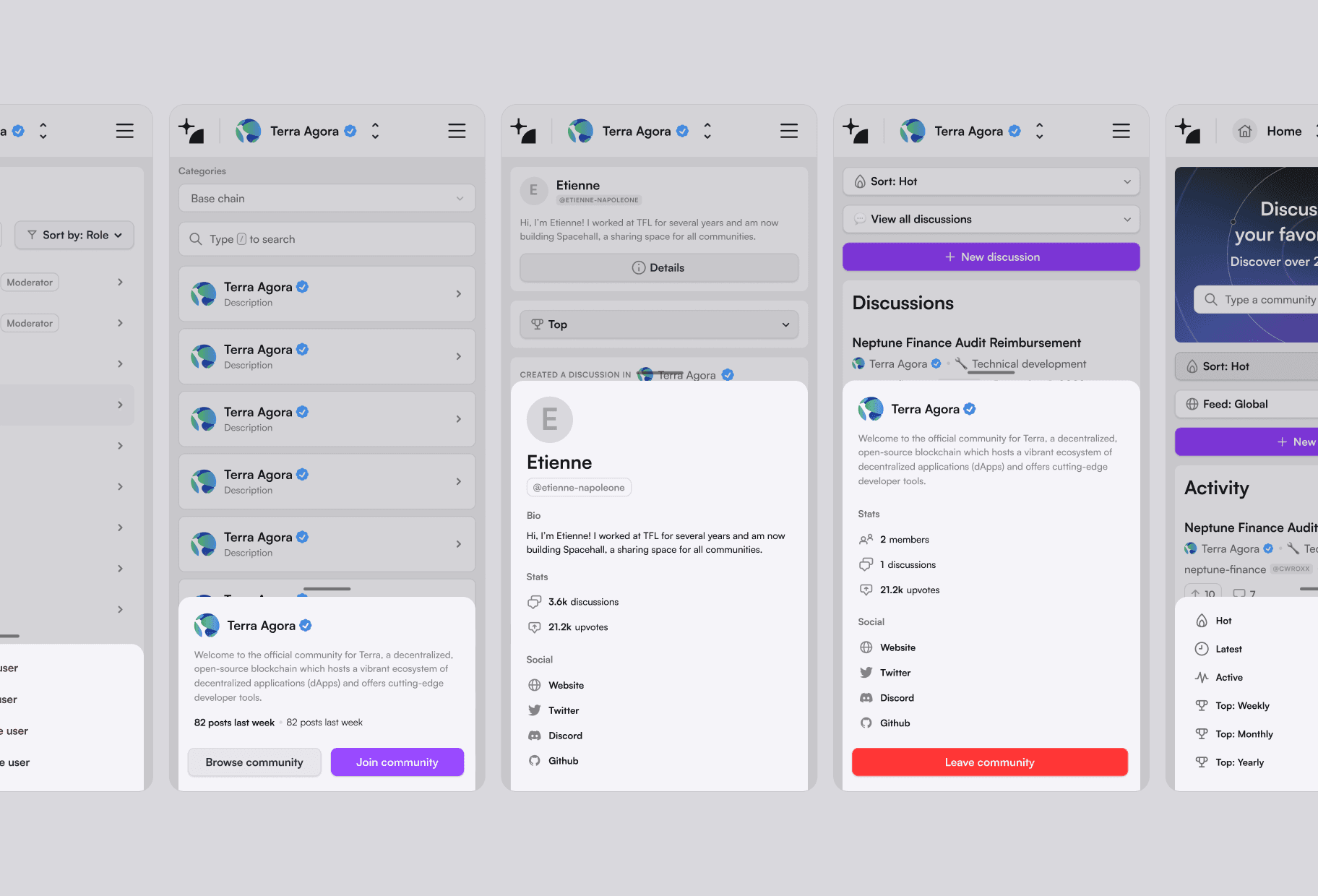
Task: Click the trophy icon beside Top: Weekly
Action: pyautogui.click(x=1202, y=705)
